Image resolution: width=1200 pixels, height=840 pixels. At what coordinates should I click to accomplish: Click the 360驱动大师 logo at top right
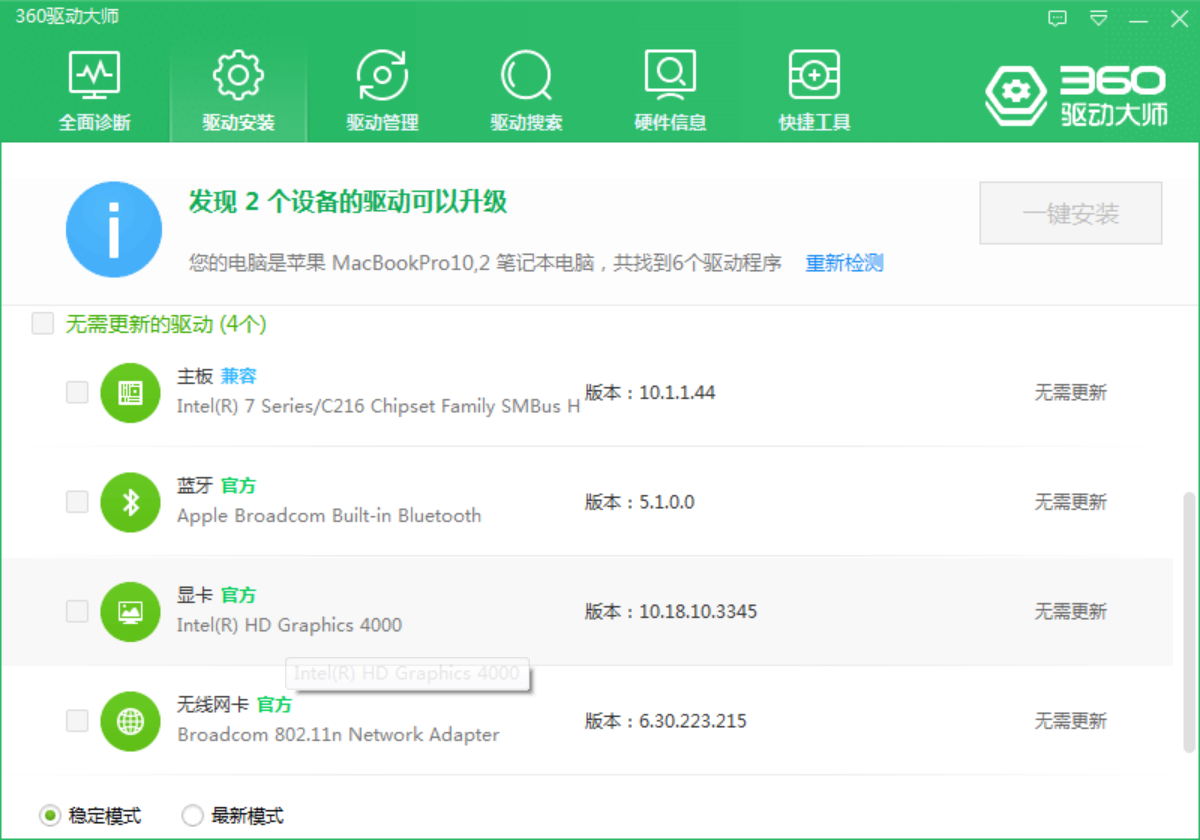click(x=1076, y=96)
